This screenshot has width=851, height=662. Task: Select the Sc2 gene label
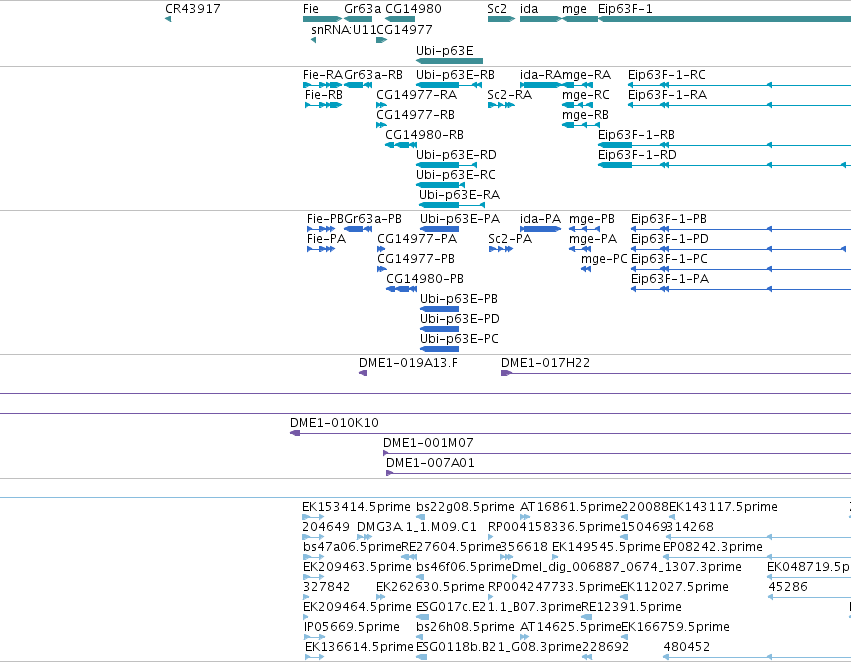497,9
